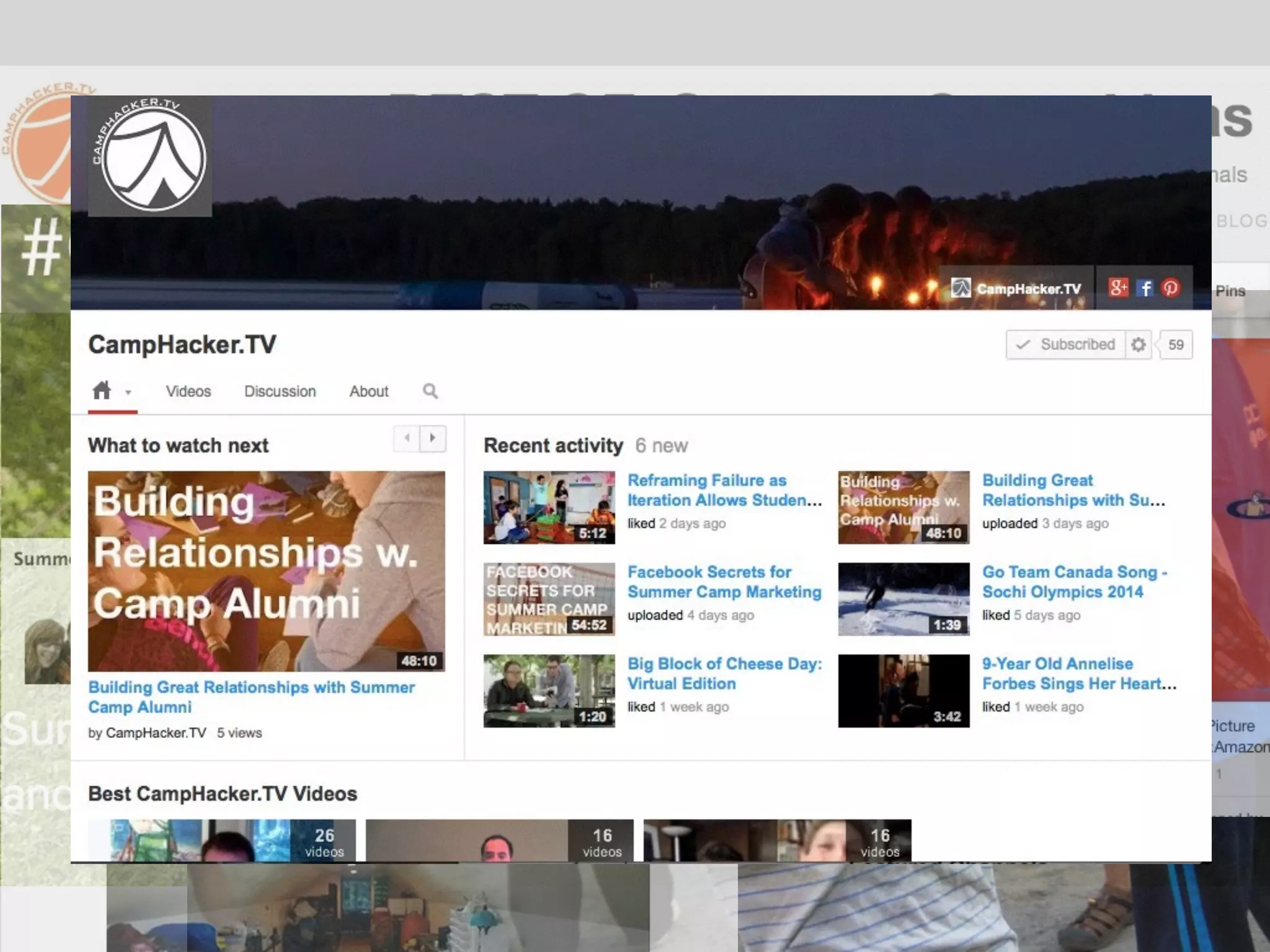Expand the dropdown arrow beside Home icon
This screenshot has width=1270, height=952.
[128, 392]
